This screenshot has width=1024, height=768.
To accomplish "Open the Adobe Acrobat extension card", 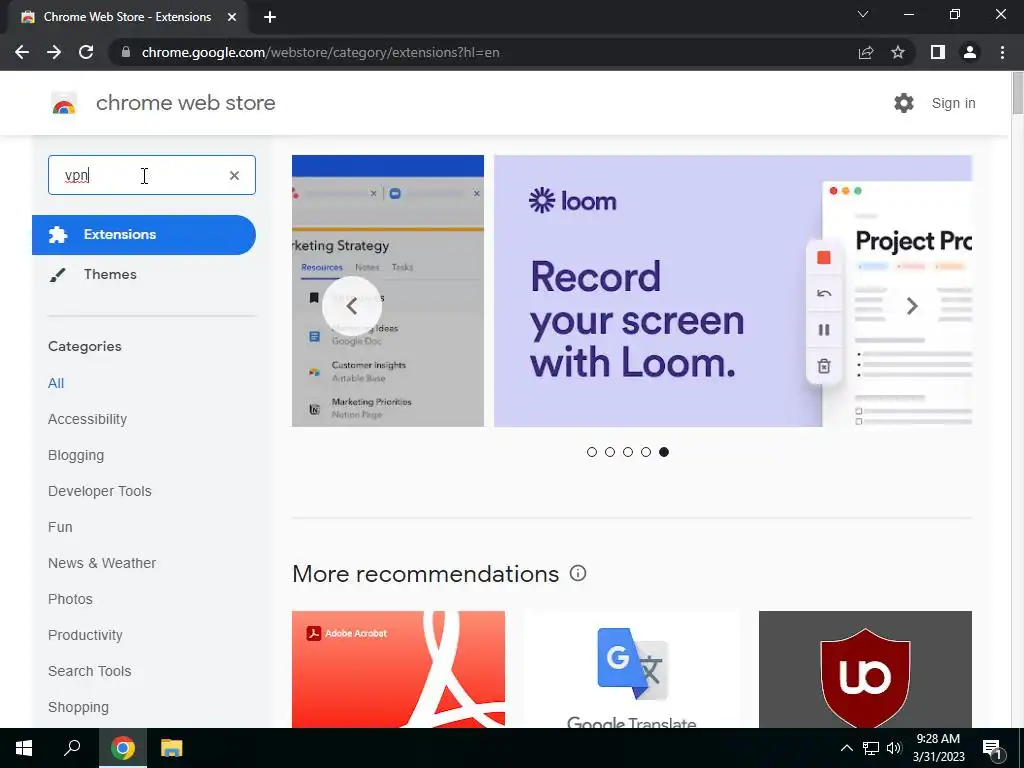I will coord(398,669).
